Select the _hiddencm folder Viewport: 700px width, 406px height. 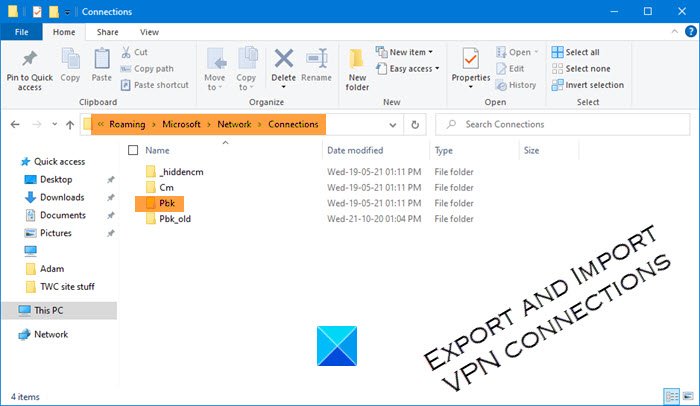pos(175,172)
